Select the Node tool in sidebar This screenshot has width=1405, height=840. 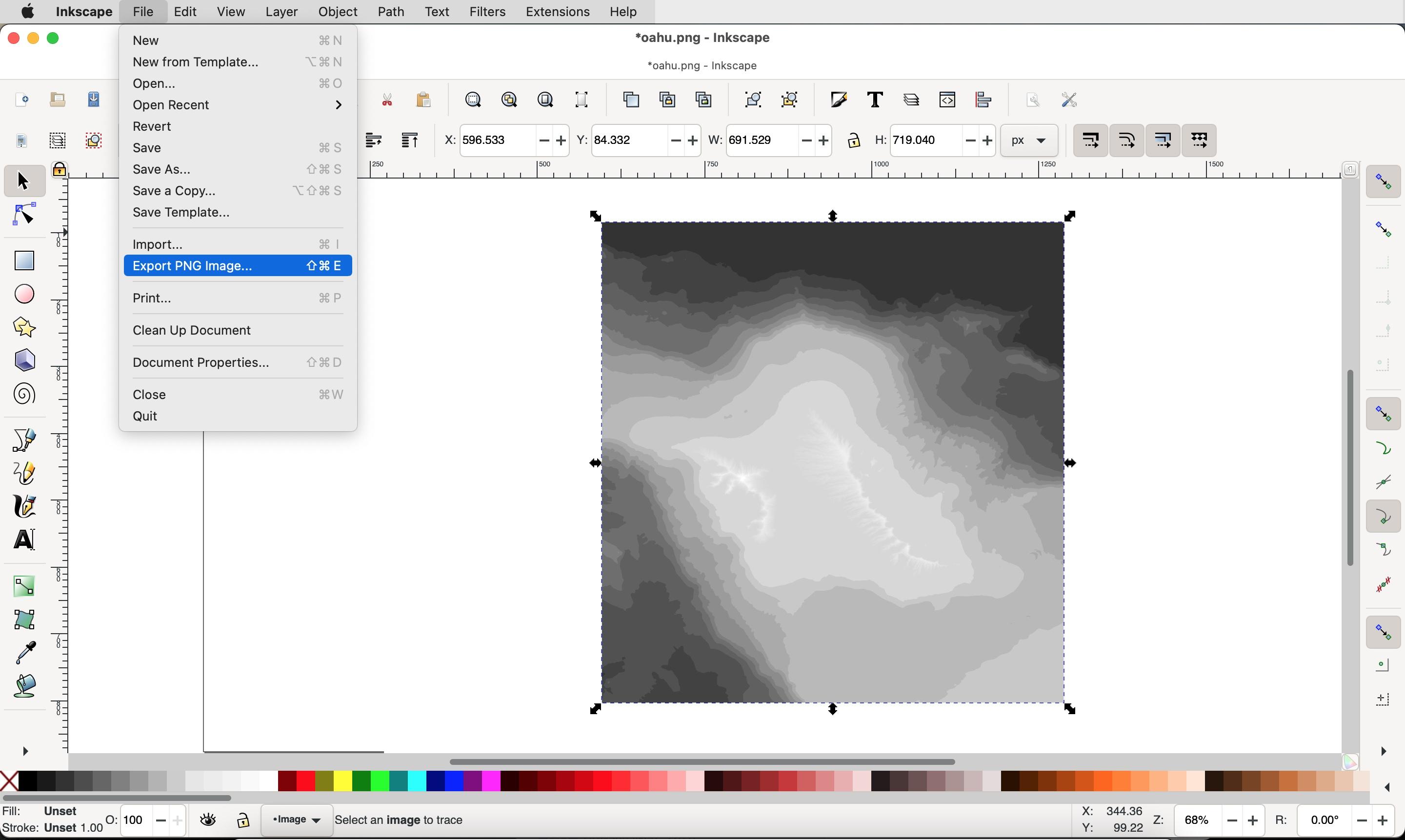tap(24, 213)
